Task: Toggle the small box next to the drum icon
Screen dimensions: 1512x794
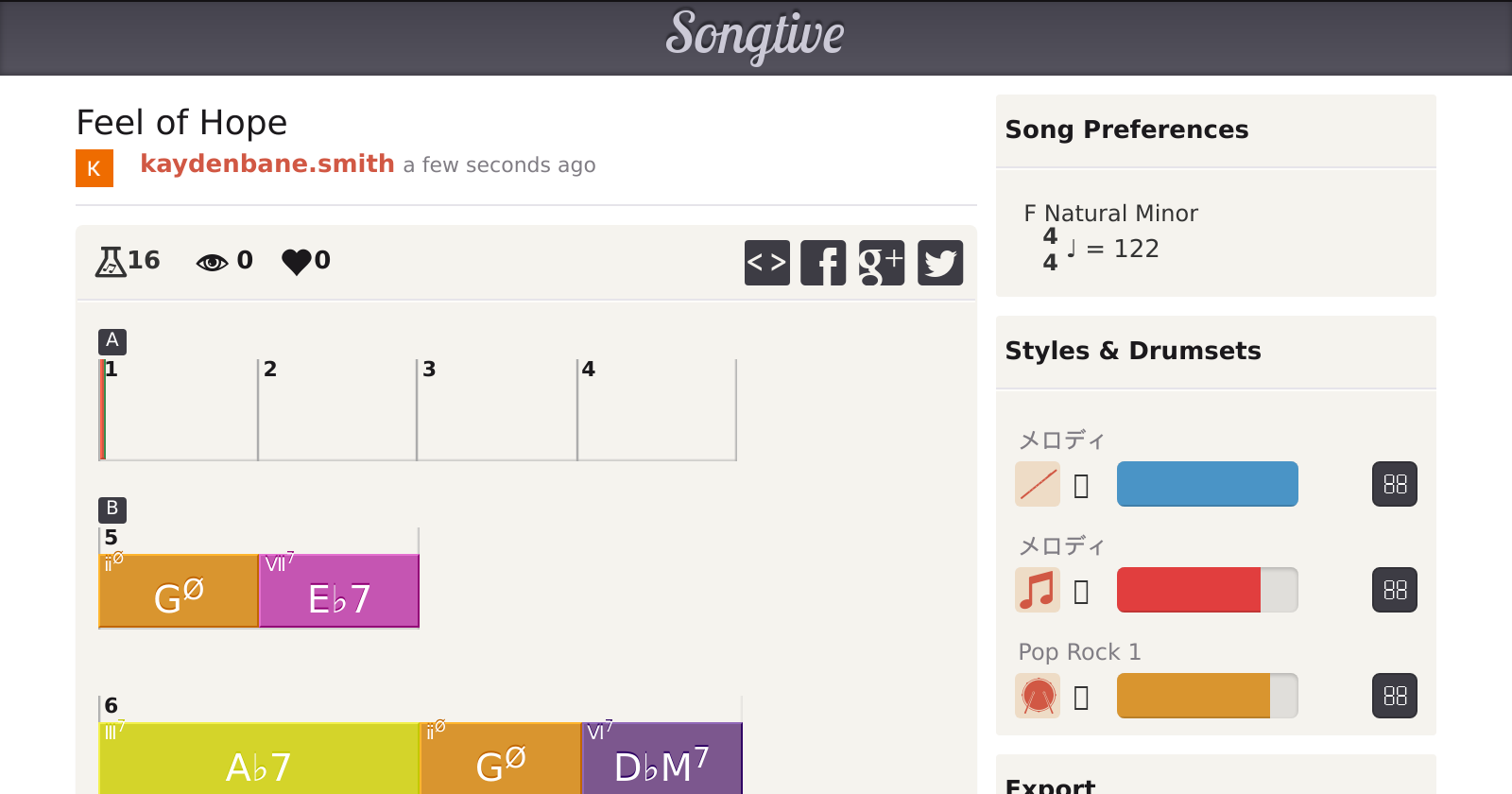Action: click(x=1082, y=698)
